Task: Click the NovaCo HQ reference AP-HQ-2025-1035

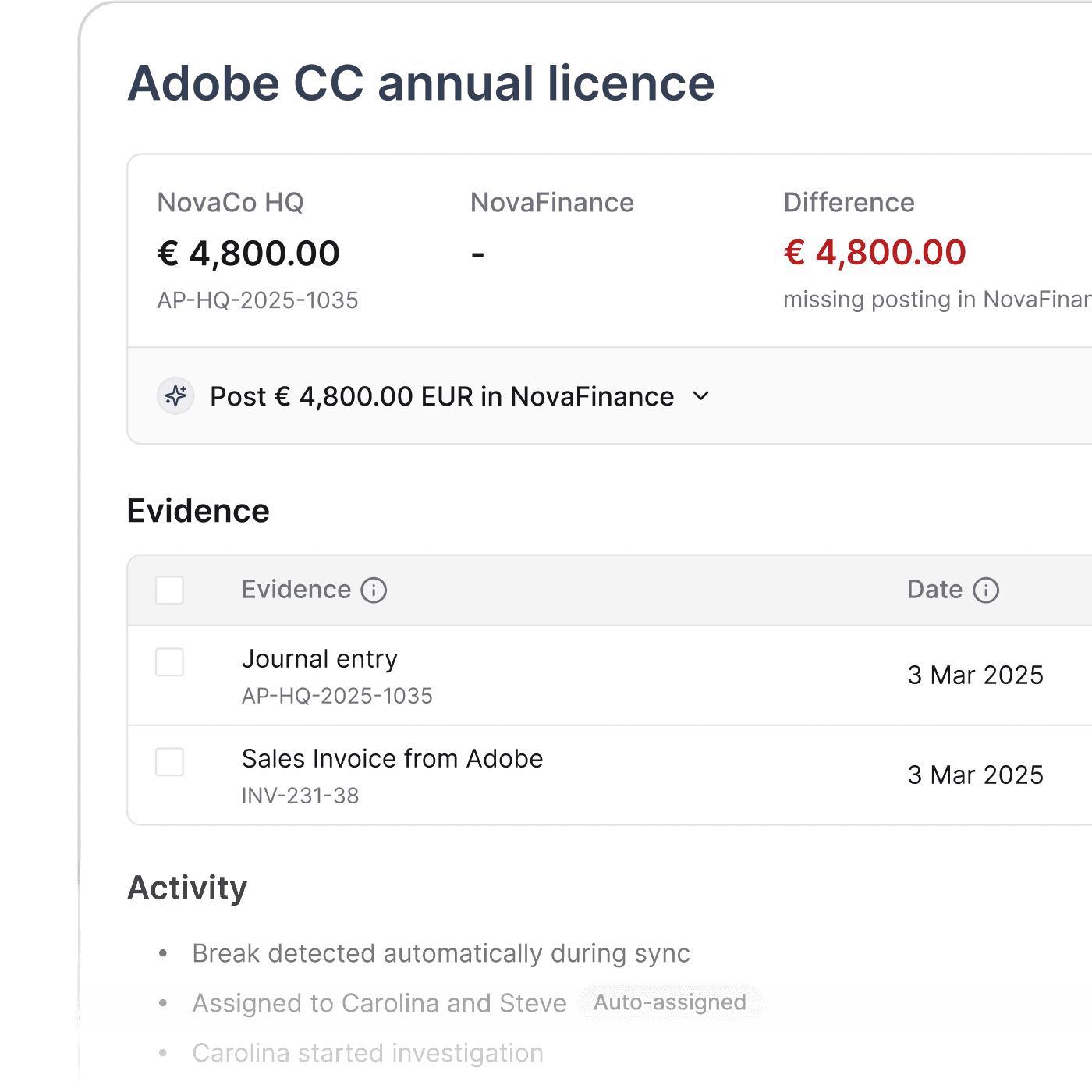Action: pyautogui.click(x=257, y=300)
